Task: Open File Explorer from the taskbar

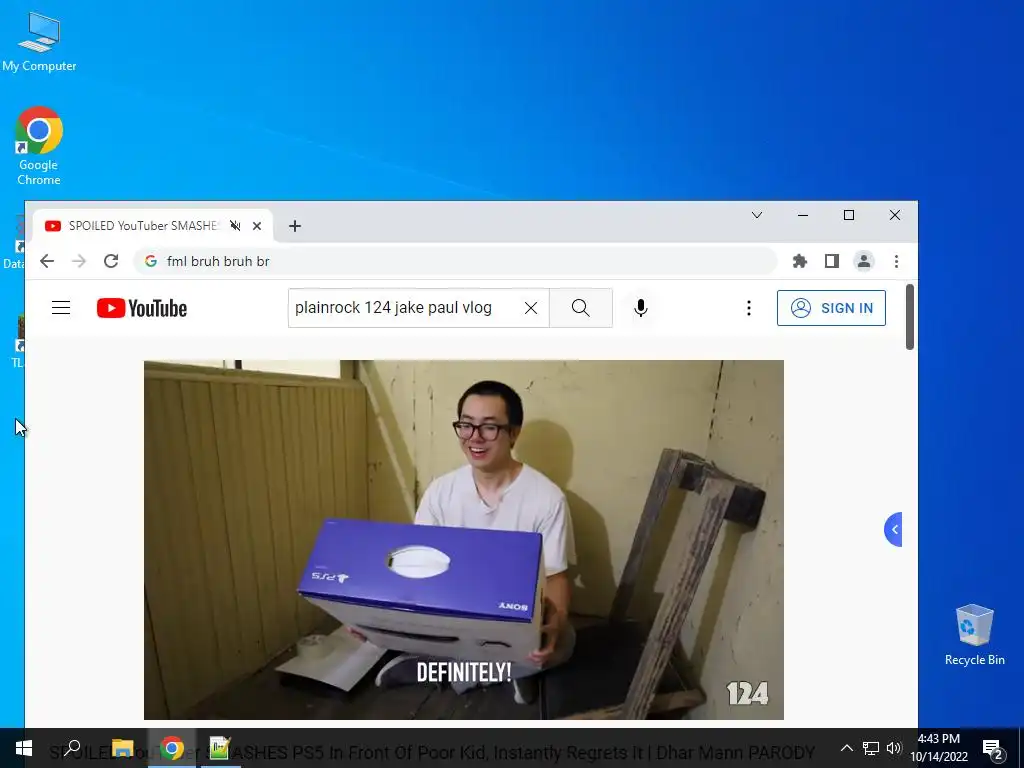Action: point(122,748)
